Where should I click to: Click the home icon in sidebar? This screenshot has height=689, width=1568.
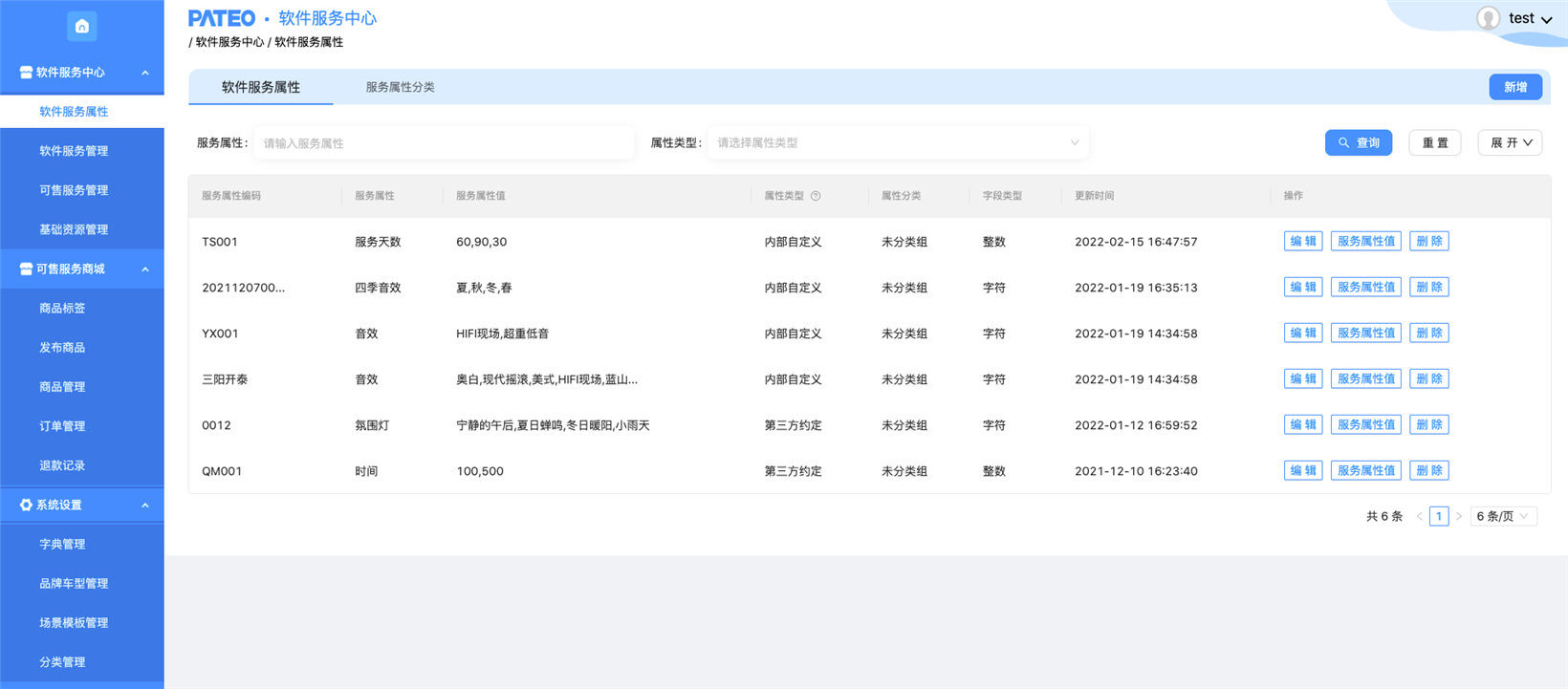82,26
